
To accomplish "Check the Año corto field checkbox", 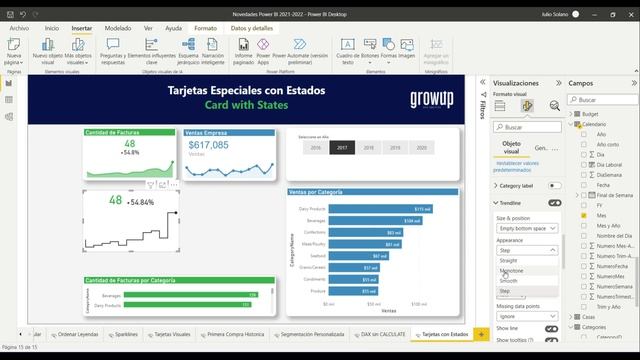I will [584, 144].
